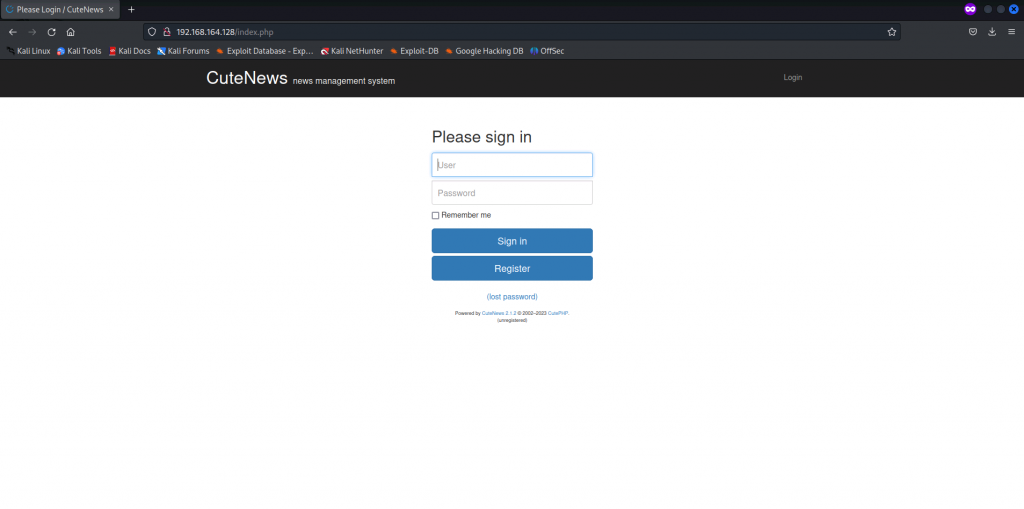Close the Please Login / CuteNews tab
This screenshot has height=509, width=1024.
point(111,10)
